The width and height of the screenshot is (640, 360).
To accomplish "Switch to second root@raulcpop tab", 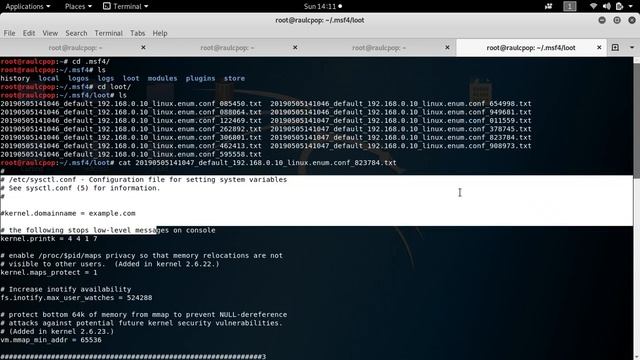I will point(227,48).
